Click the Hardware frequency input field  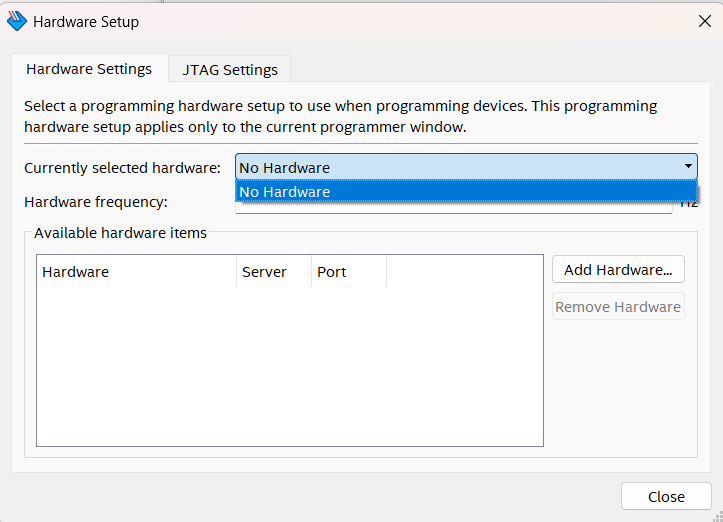pyautogui.click(x=455, y=207)
